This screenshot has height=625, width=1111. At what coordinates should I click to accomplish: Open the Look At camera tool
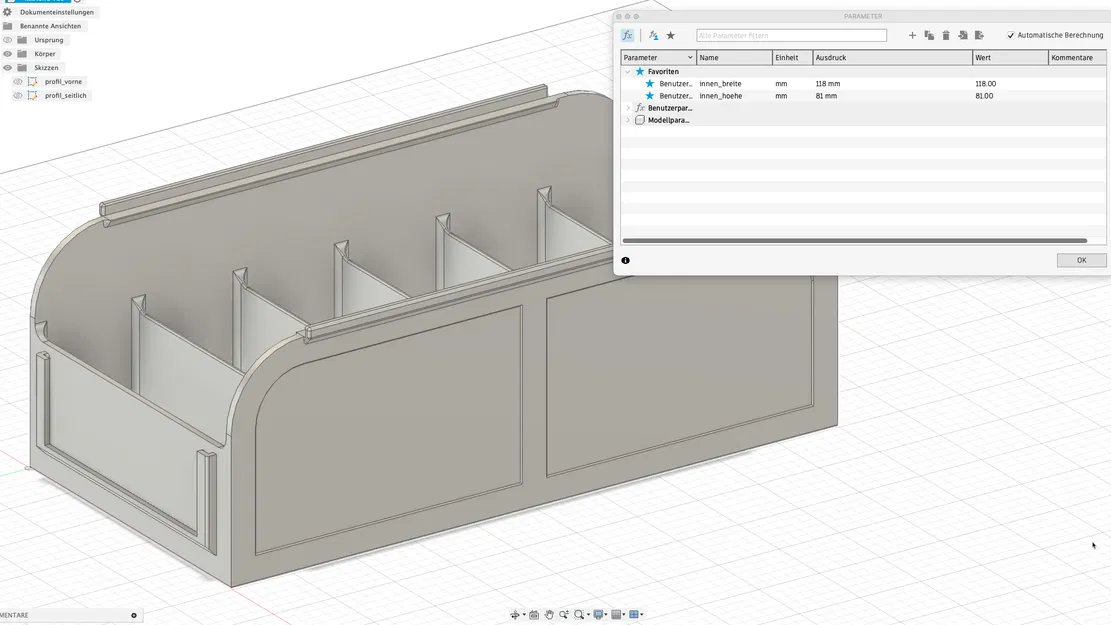(532, 615)
